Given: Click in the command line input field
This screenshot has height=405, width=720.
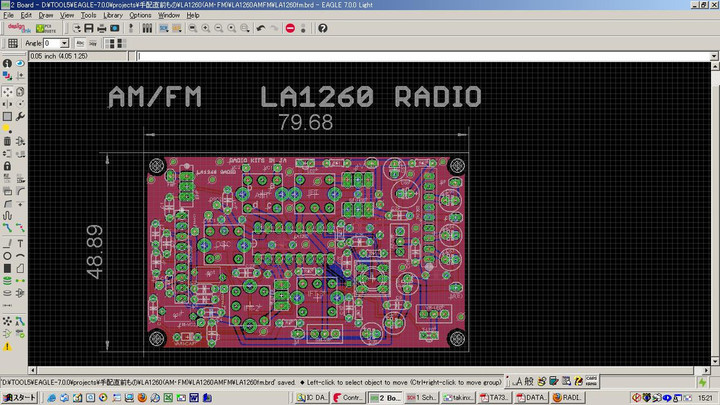Looking at the screenshot, I should pyautogui.click(x=400, y=56).
